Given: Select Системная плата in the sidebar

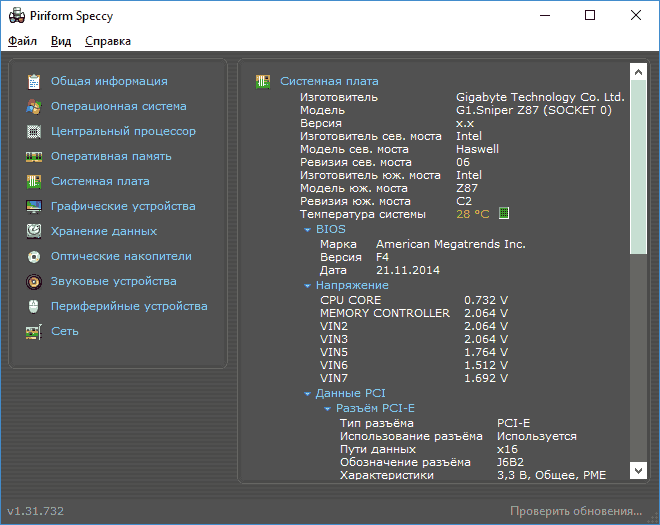Looking at the screenshot, I should [x=100, y=181].
